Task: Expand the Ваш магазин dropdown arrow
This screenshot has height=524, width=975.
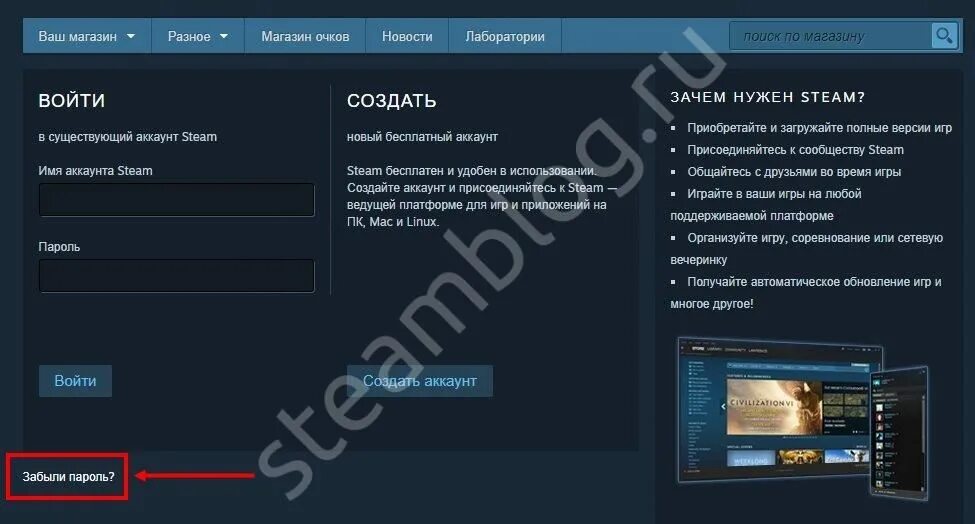Action: (x=131, y=37)
